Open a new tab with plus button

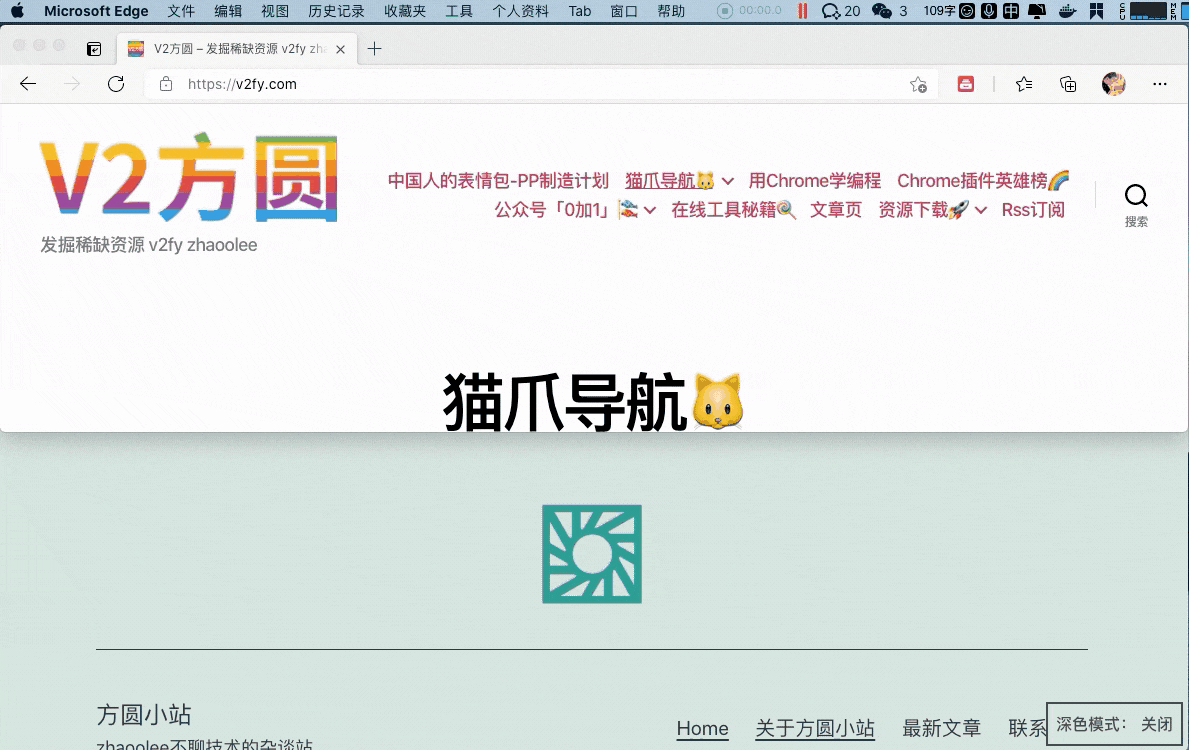374,48
